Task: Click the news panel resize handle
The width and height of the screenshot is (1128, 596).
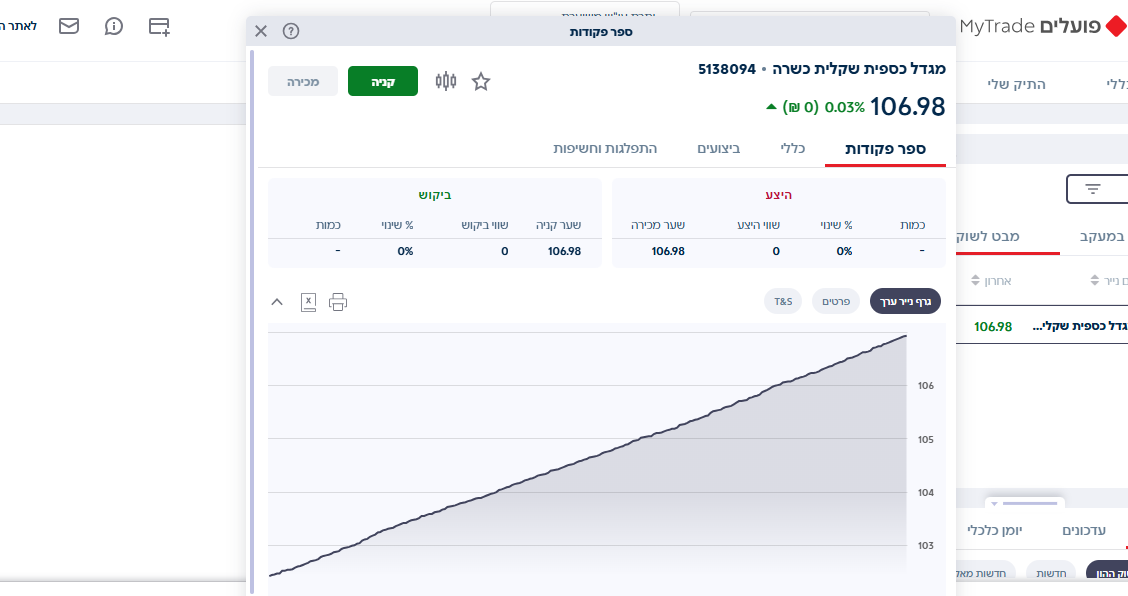Action: tap(1024, 503)
